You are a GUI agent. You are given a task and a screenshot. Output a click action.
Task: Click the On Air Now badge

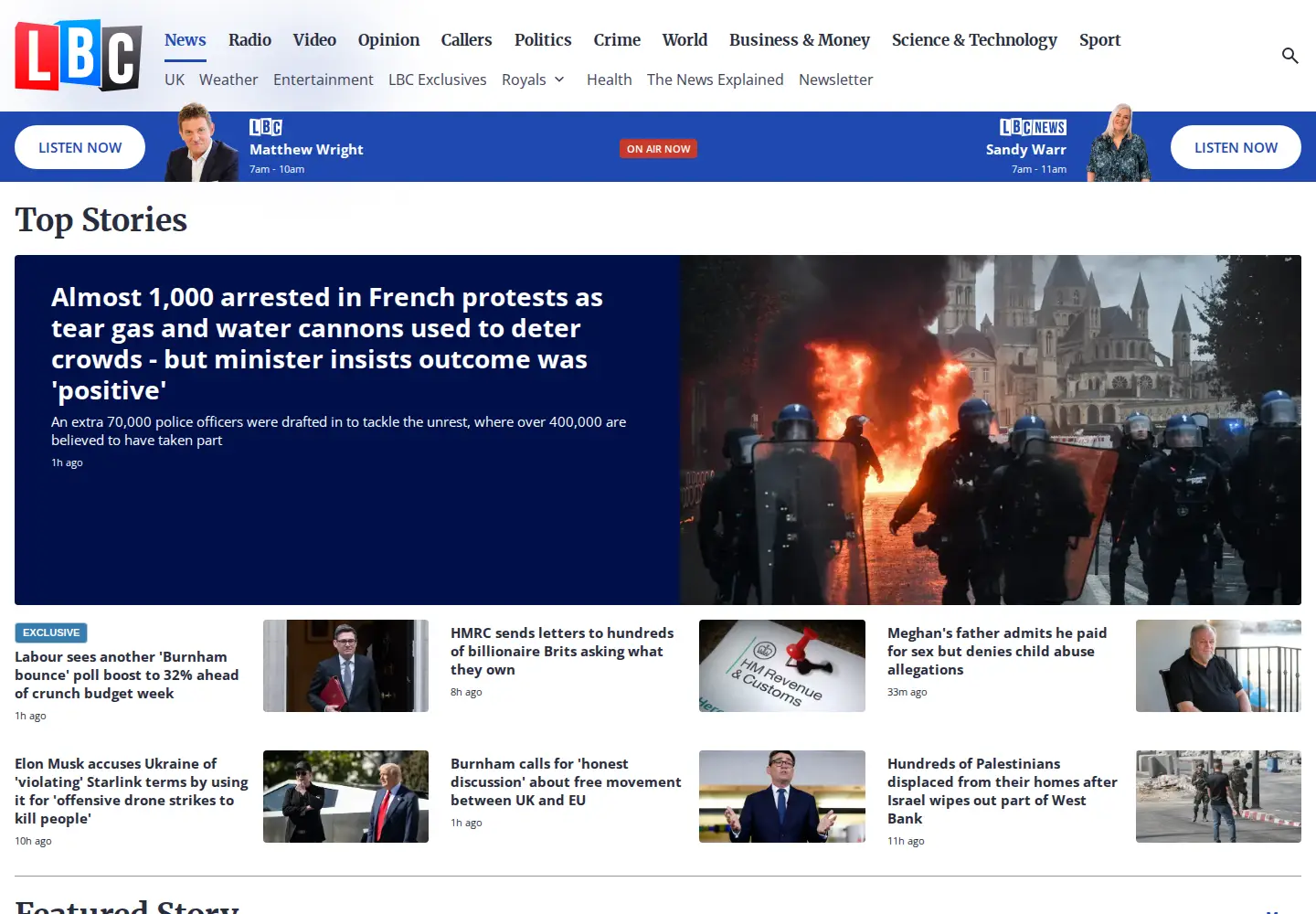click(658, 149)
